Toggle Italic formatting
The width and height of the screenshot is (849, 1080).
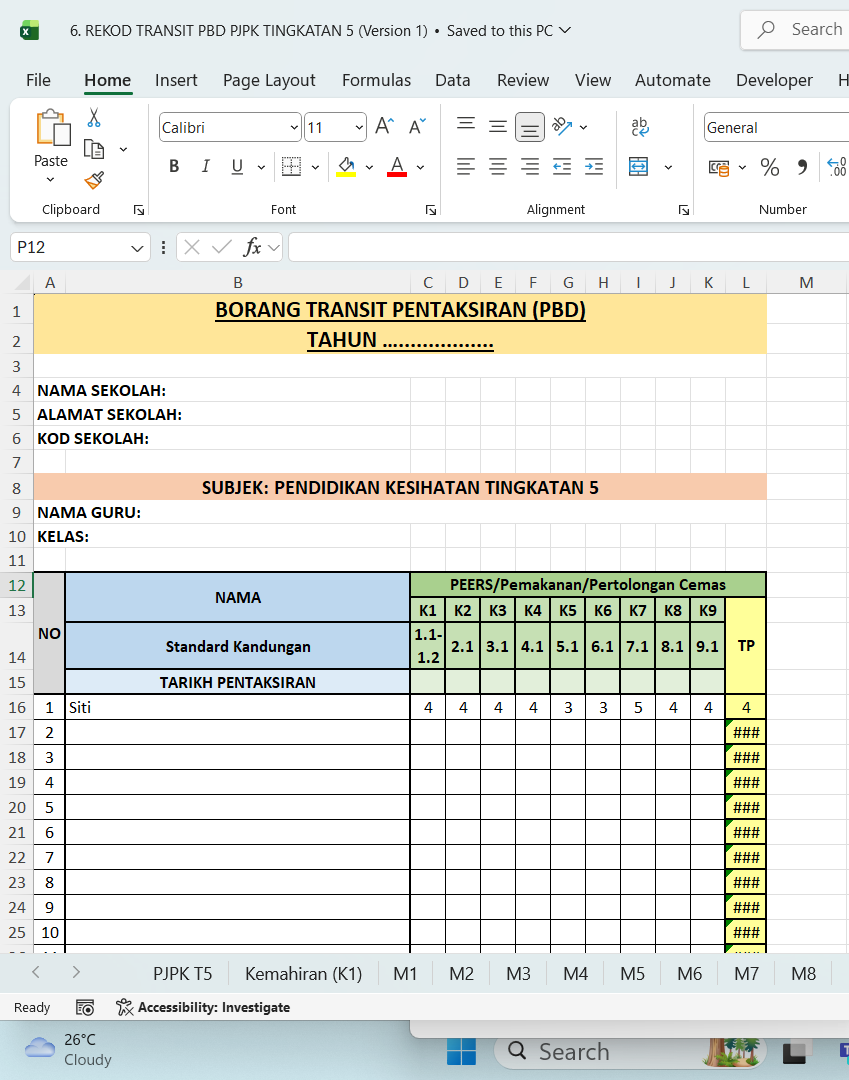tap(206, 167)
